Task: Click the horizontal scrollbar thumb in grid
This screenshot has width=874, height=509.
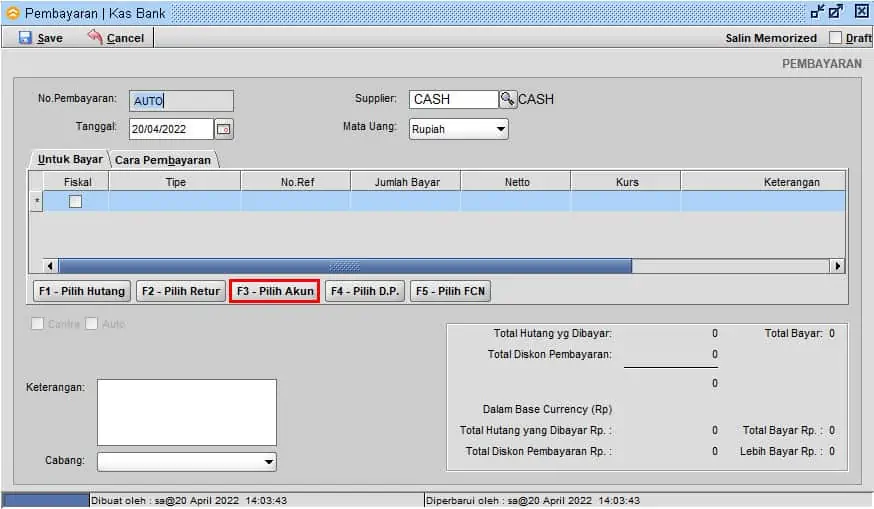Action: (345, 266)
